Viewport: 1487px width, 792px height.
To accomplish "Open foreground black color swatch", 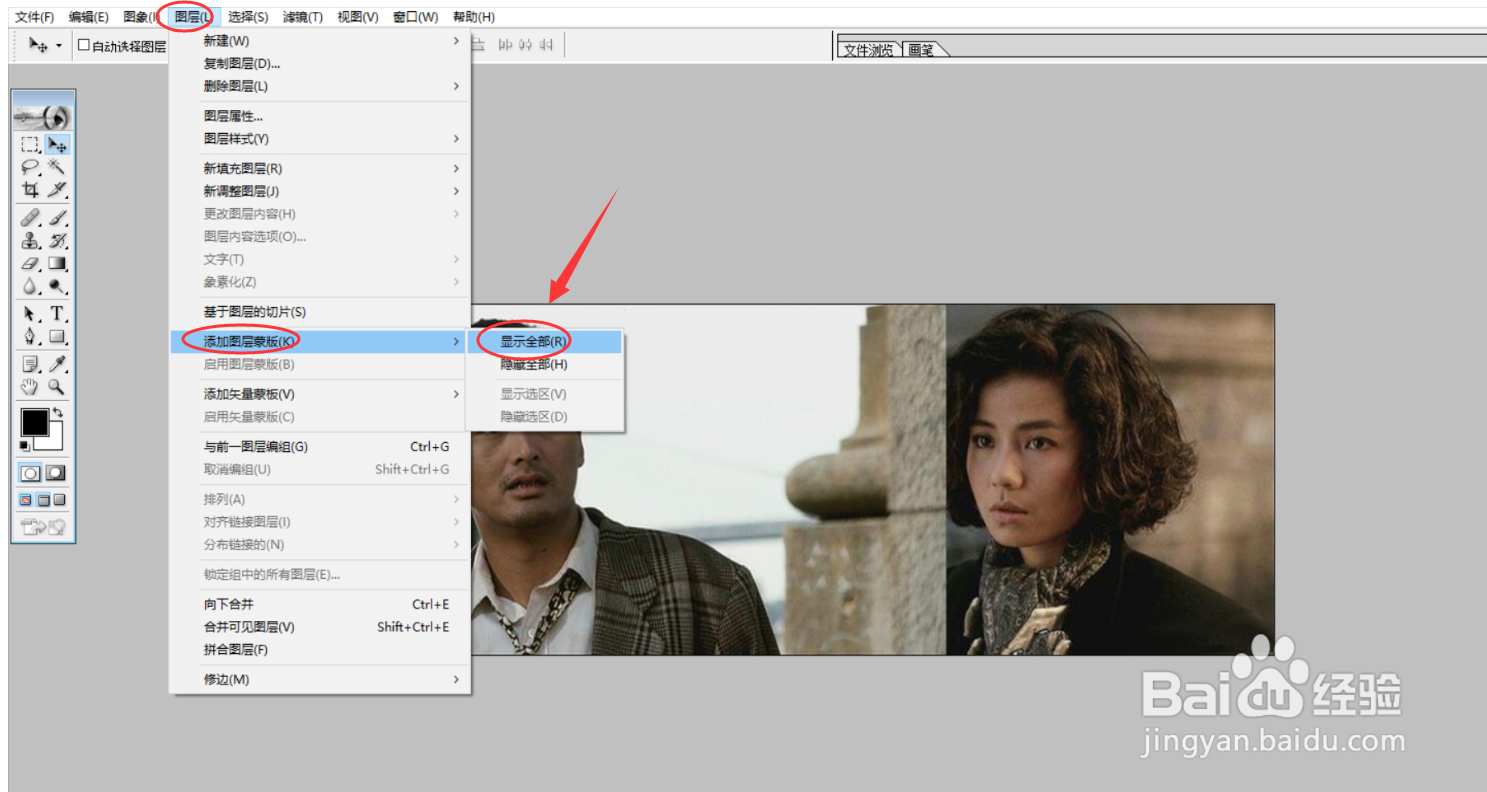I will coord(34,423).
